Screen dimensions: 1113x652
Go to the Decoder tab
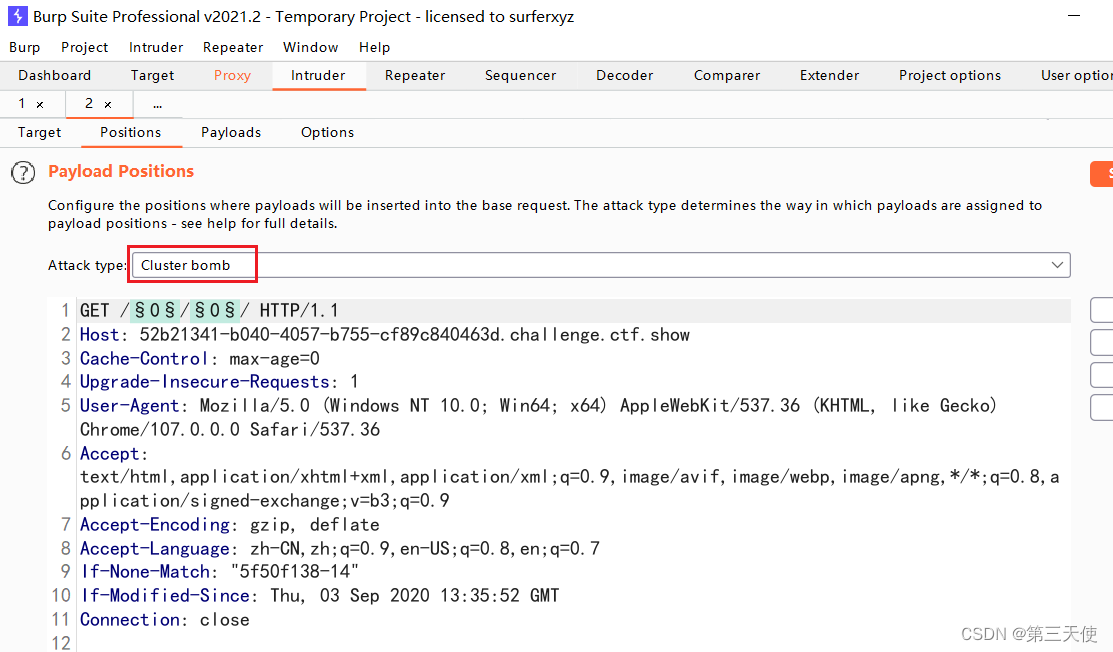[x=625, y=75]
